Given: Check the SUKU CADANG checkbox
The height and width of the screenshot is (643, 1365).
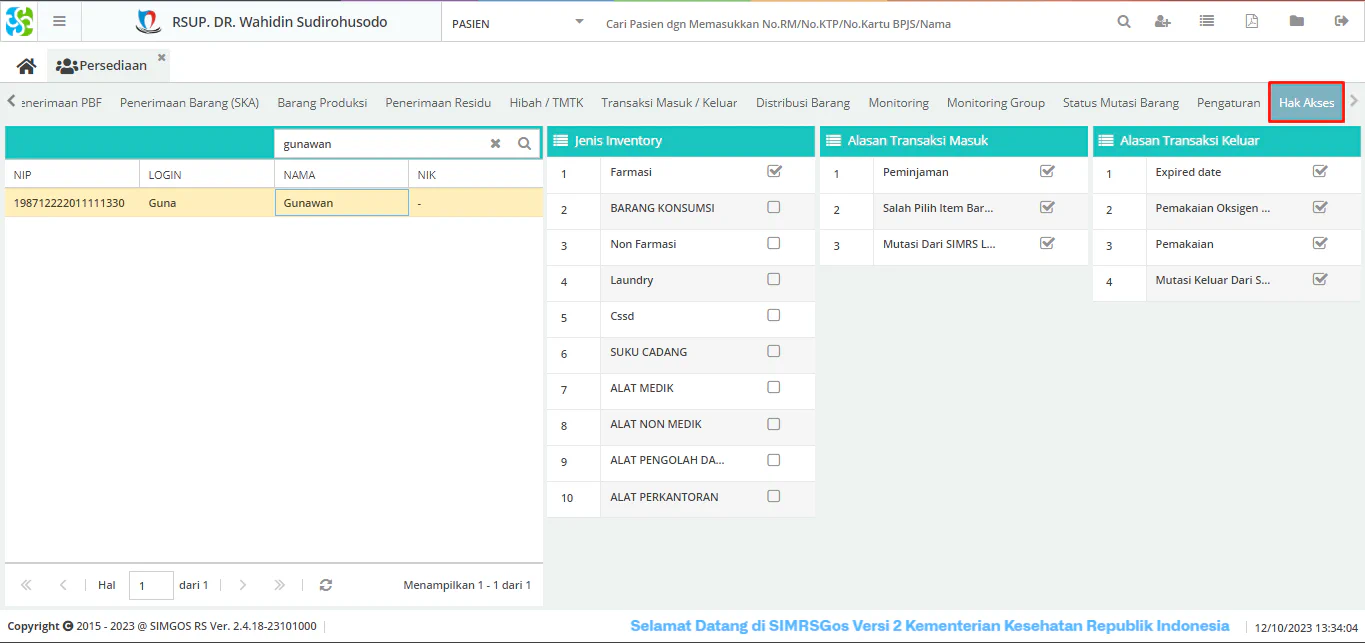Looking at the screenshot, I should (x=774, y=351).
